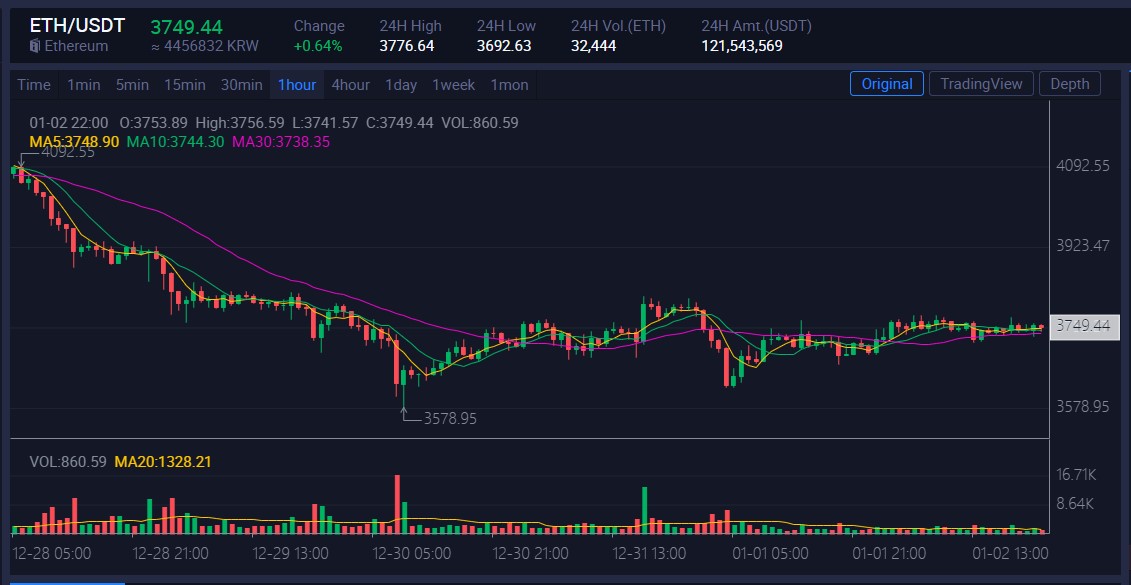Select the Time chart interval
This screenshot has width=1131, height=585.
click(34, 85)
